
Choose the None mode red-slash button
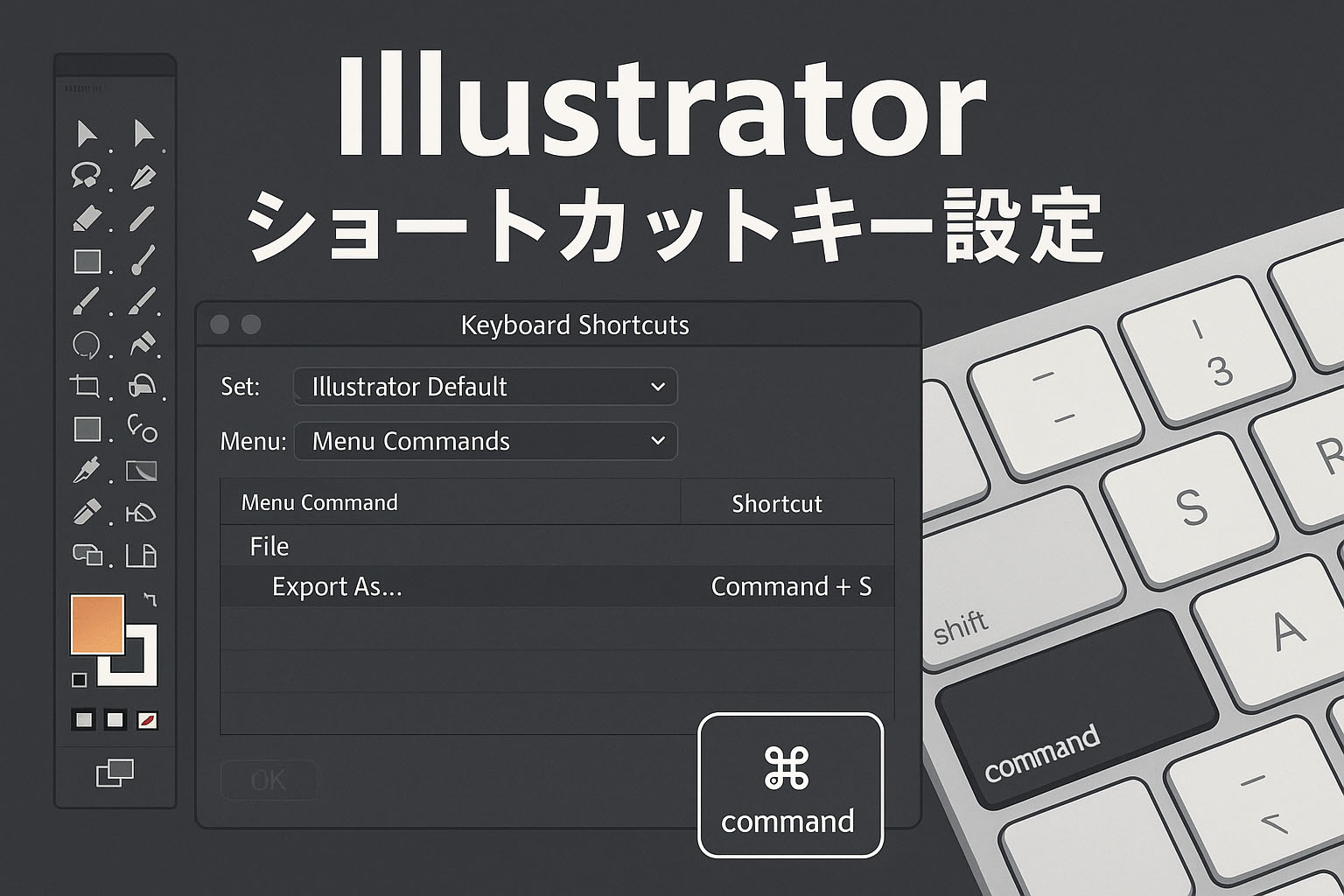pos(147,720)
